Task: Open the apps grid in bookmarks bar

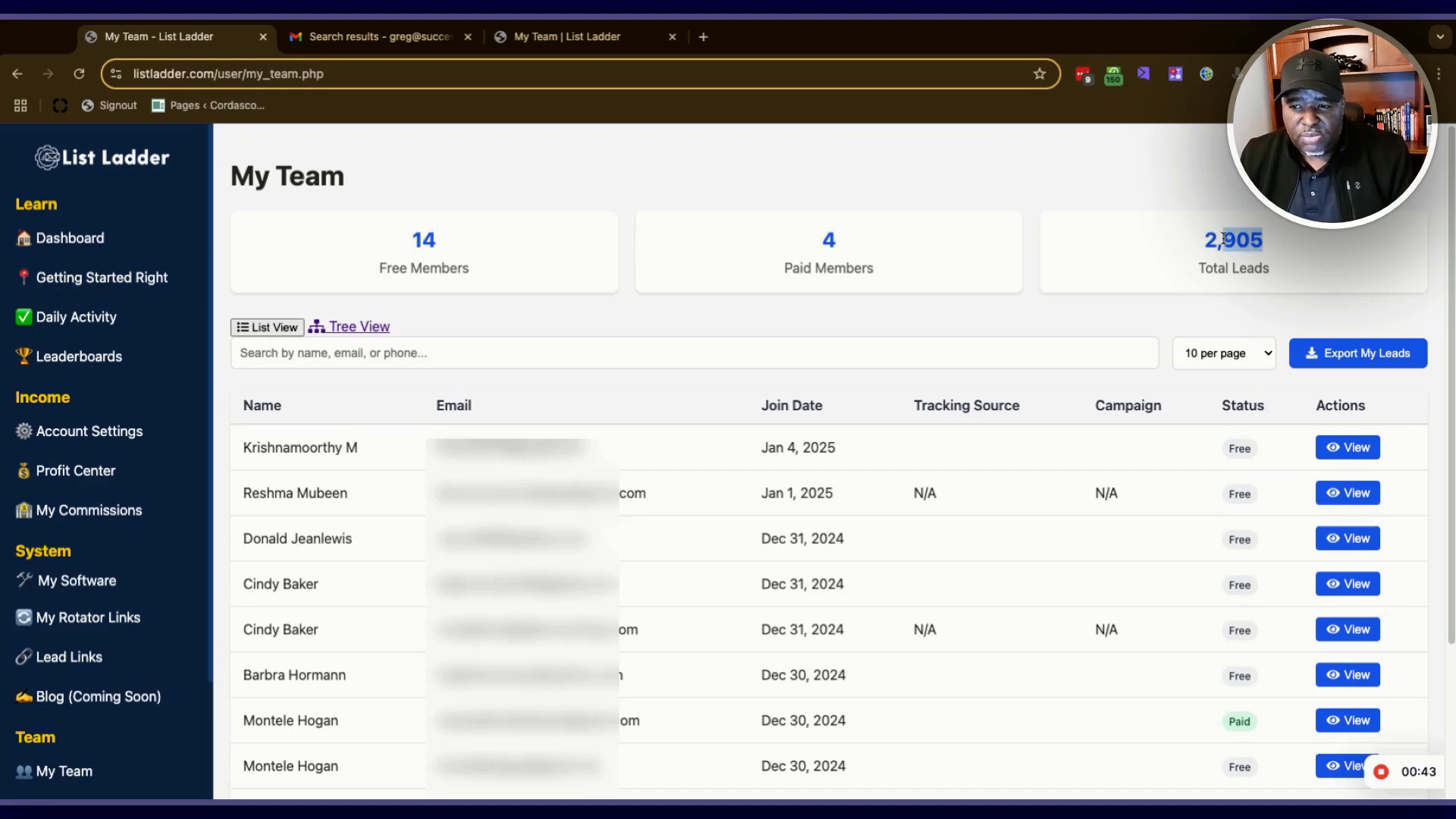Action: (x=20, y=105)
